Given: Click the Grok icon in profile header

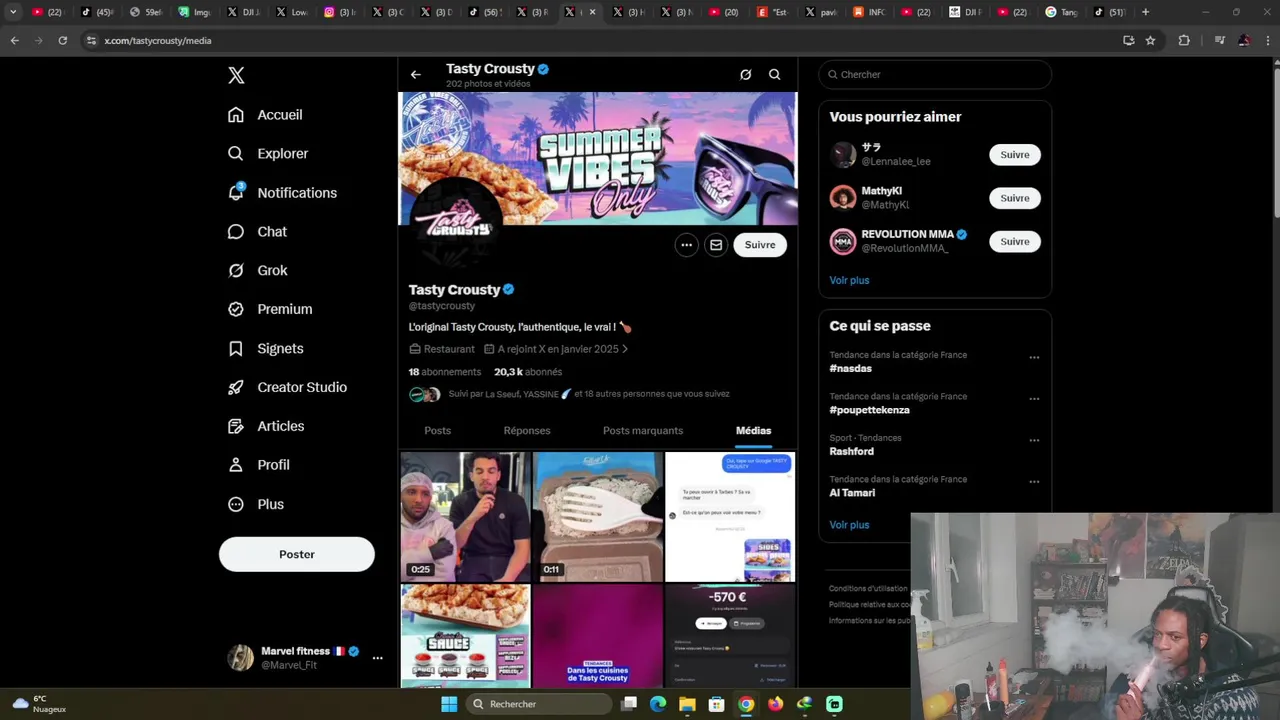Looking at the screenshot, I should click(x=745, y=75).
